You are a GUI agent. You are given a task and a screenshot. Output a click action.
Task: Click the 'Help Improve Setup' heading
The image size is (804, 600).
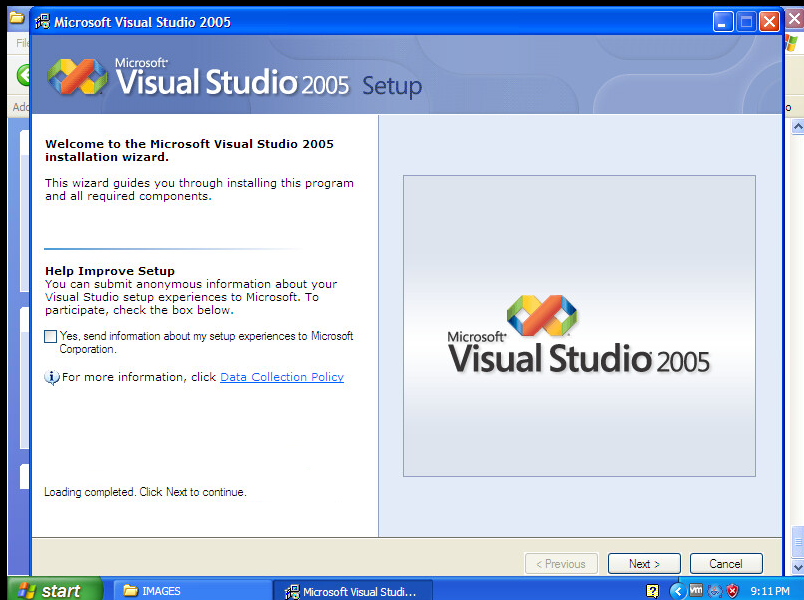coord(110,271)
